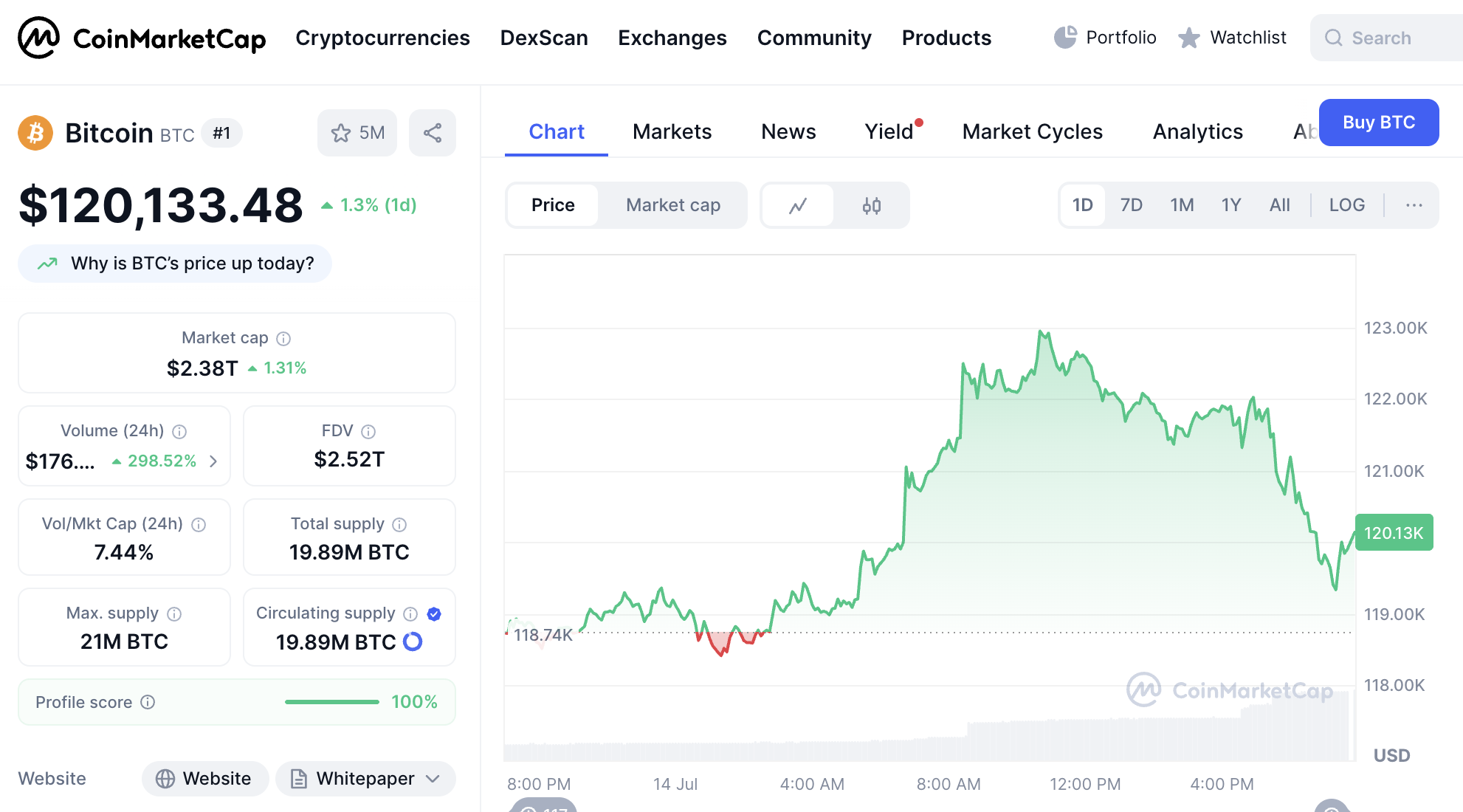Switch to the Yield tab
1463x812 pixels.
pyautogui.click(x=889, y=131)
